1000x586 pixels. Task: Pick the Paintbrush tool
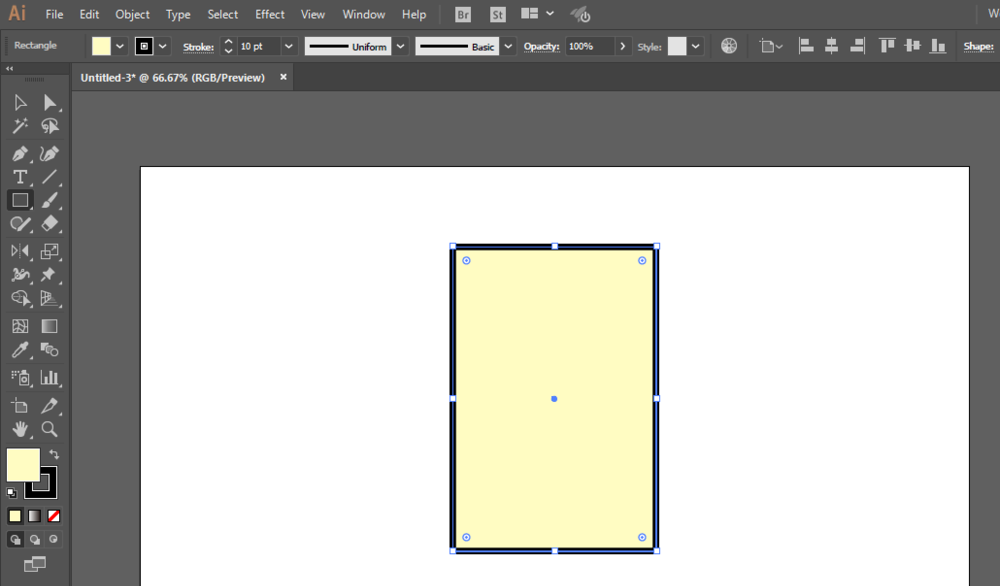pos(50,200)
